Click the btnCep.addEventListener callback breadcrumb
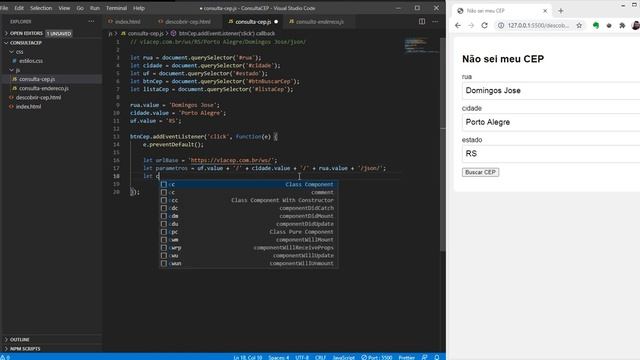The width and height of the screenshot is (640, 360). (227, 33)
